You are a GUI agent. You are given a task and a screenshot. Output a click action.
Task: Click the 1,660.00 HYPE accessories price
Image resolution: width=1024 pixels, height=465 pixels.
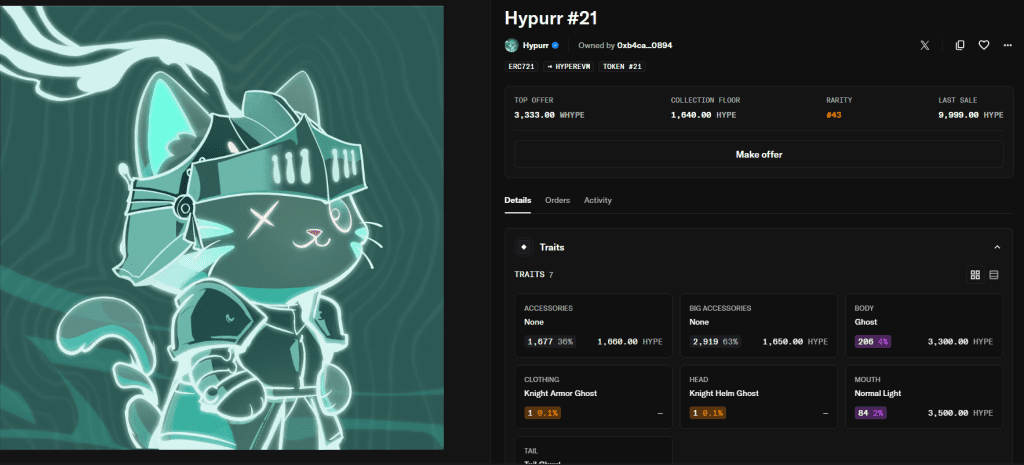tap(630, 342)
